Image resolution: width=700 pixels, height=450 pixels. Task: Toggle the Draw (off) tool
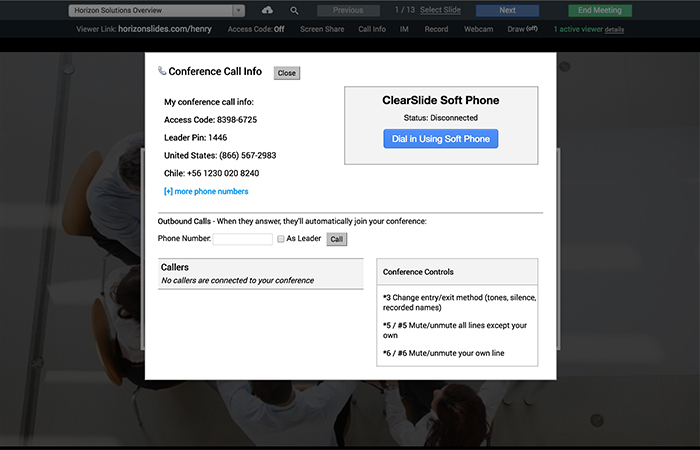[522, 29]
